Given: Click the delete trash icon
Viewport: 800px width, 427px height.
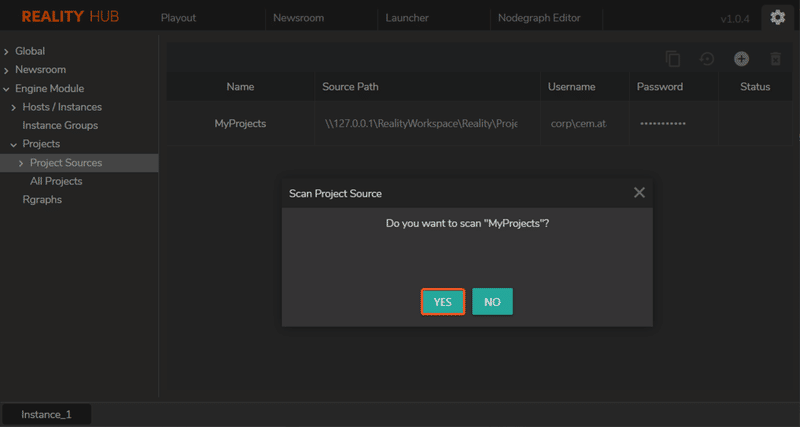Looking at the screenshot, I should tap(776, 59).
